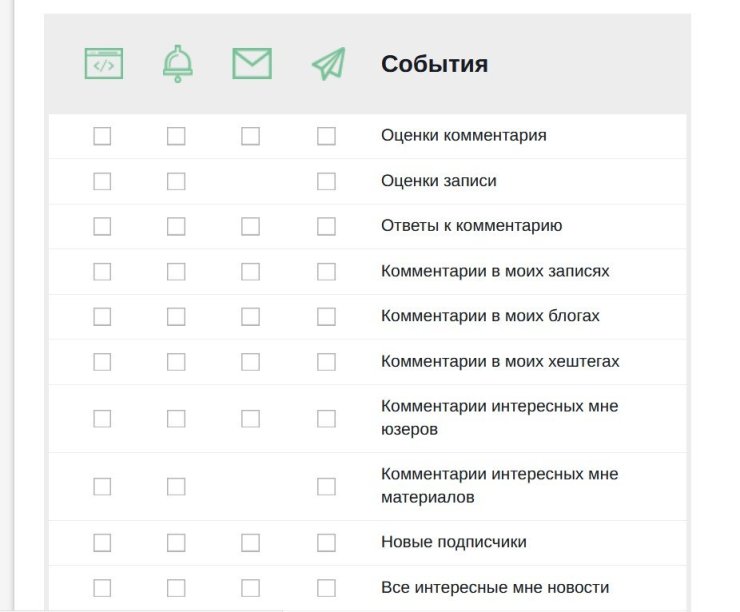The image size is (740, 612).
Task: Toggle website checkbox for Комментарии интересных мне материалов
Action: (102, 486)
